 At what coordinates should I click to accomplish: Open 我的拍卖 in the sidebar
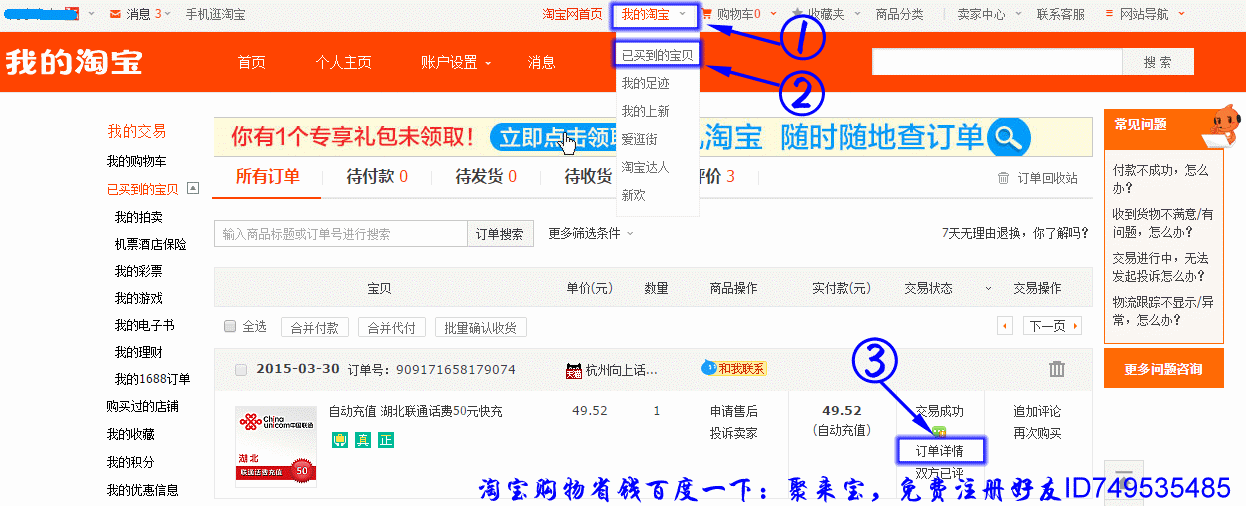tap(138, 216)
